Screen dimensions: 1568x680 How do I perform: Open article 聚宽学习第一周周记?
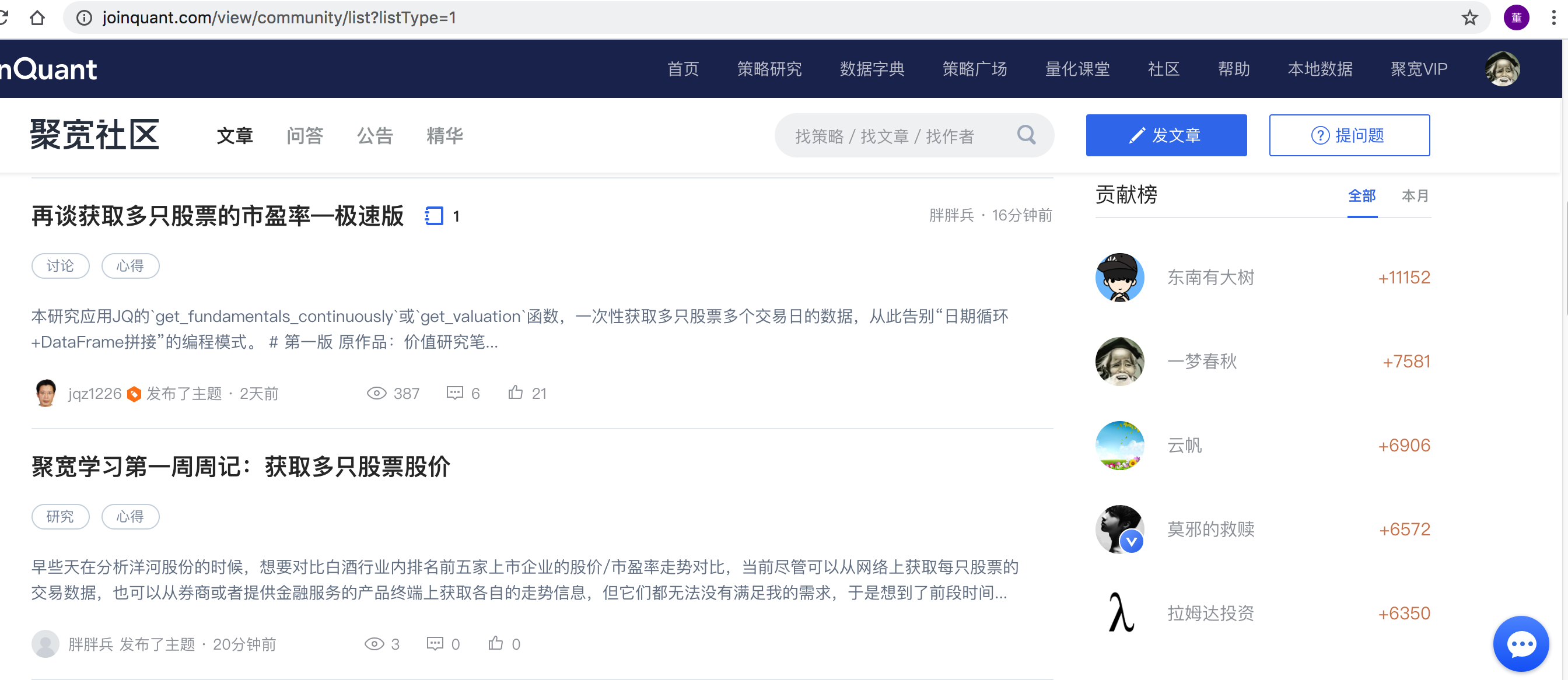click(x=240, y=467)
